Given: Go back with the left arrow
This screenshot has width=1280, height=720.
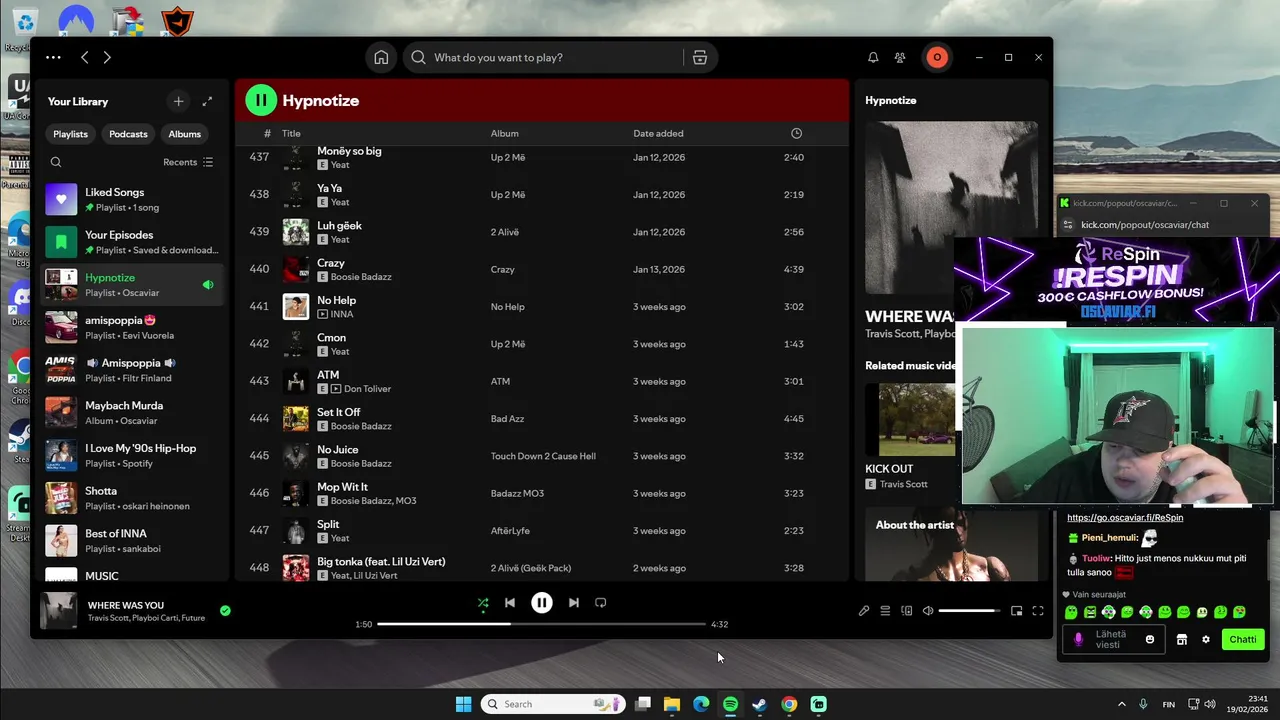Looking at the screenshot, I should pyautogui.click(x=85, y=58).
